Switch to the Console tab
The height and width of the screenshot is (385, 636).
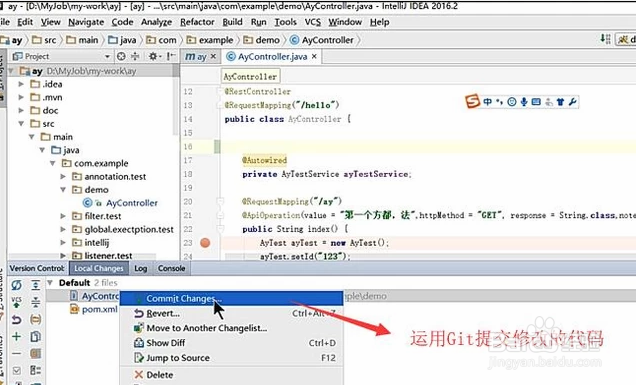coord(172,268)
